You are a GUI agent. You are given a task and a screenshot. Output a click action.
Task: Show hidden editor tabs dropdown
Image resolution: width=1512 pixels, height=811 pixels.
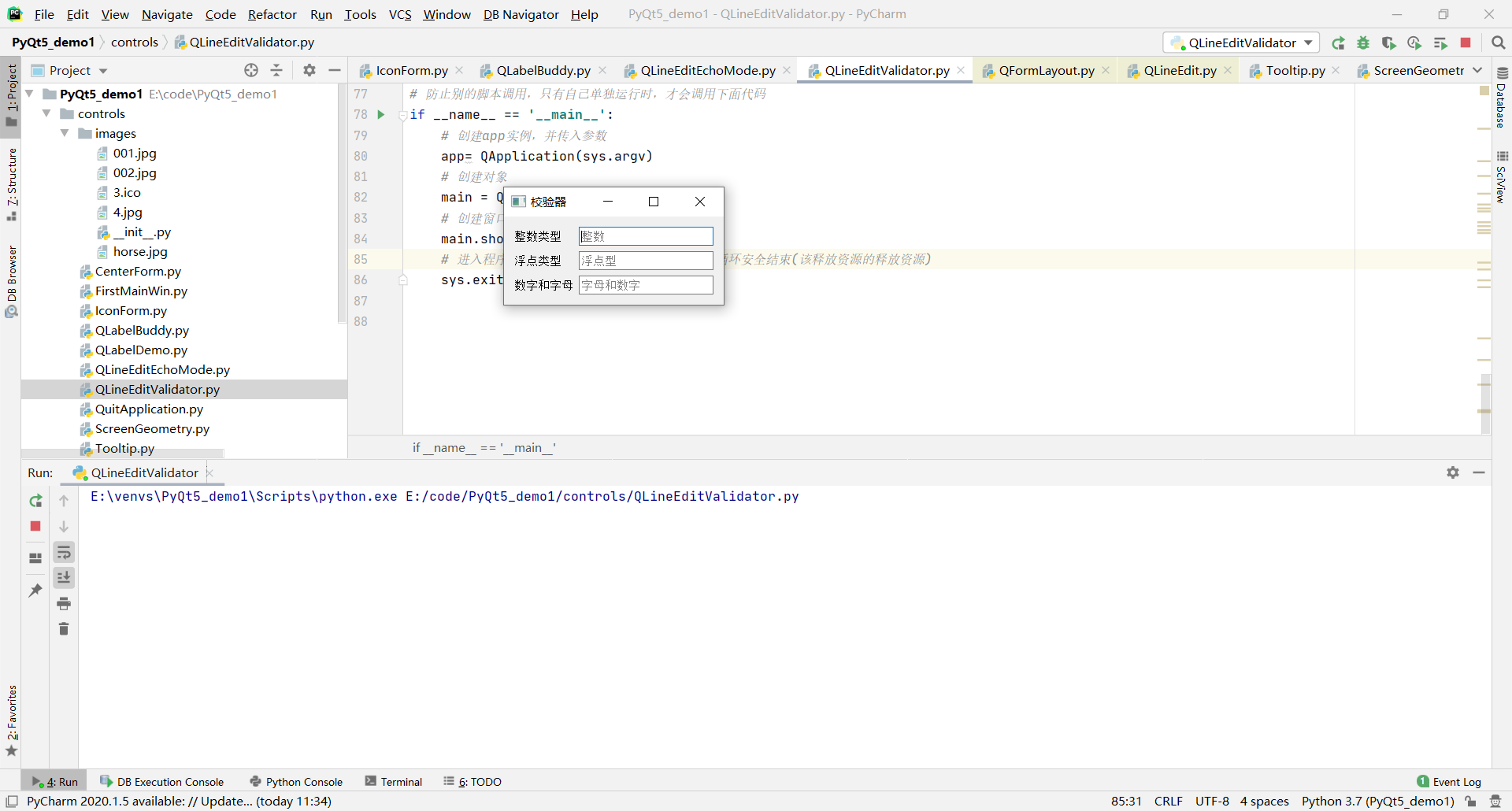pyautogui.click(x=1477, y=70)
